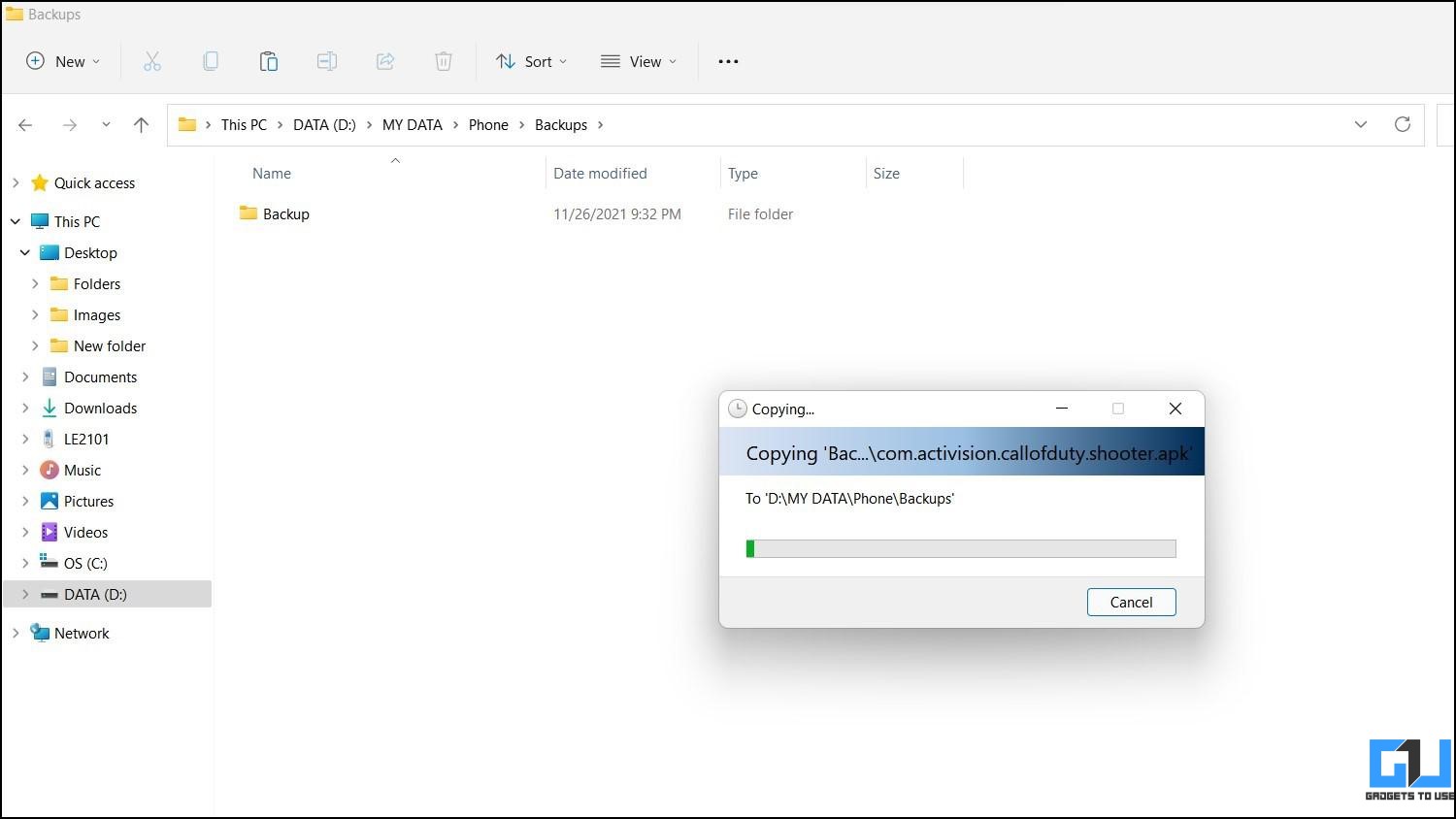Image resolution: width=1456 pixels, height=819 pixels.
Task: Select the Backup folder in file list
Action: click(x=285, y=213)
